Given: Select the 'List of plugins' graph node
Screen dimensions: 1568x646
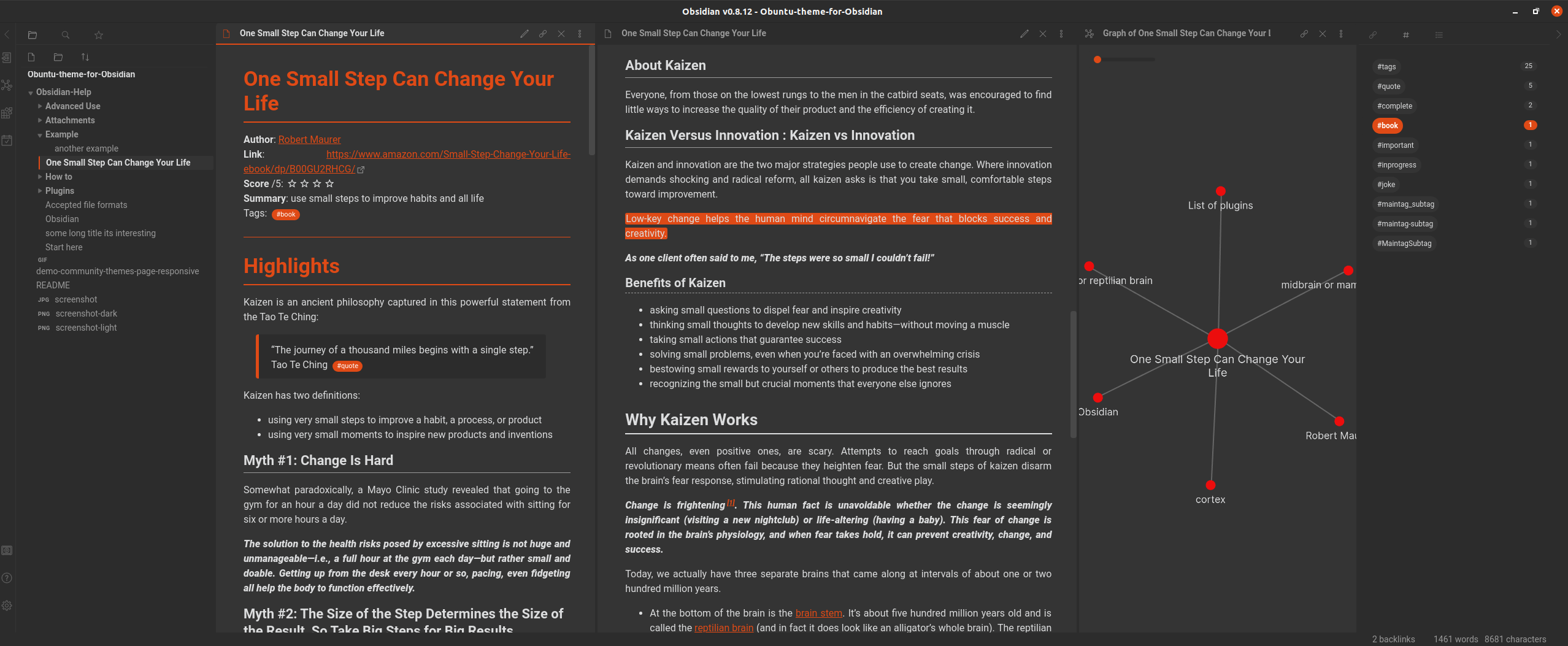Looking at the screenshot, I should (x=1221, y=191).
